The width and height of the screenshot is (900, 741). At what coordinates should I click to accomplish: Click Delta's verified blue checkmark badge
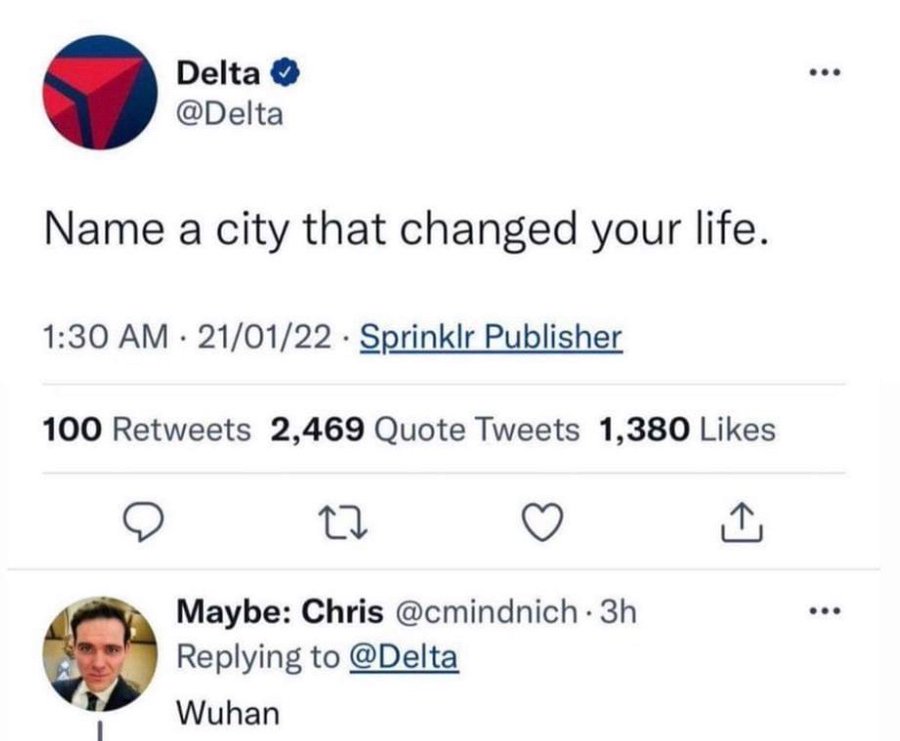pos(285,73)
